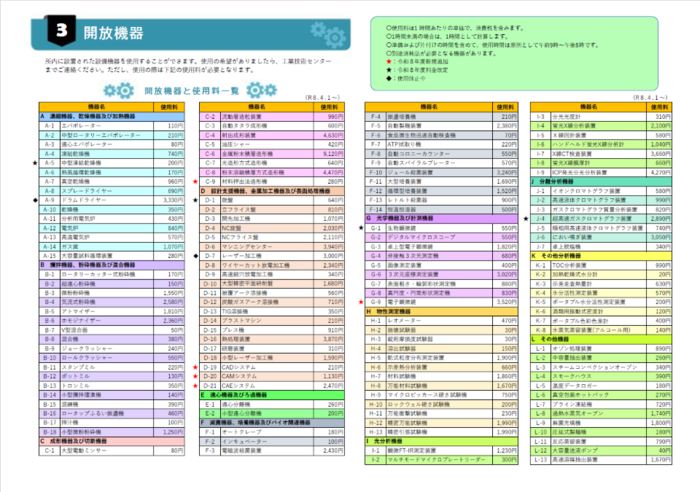This screenshot has width=700, height=492.
Task: Select the "A-1" code cell
Action: point(50,126)
